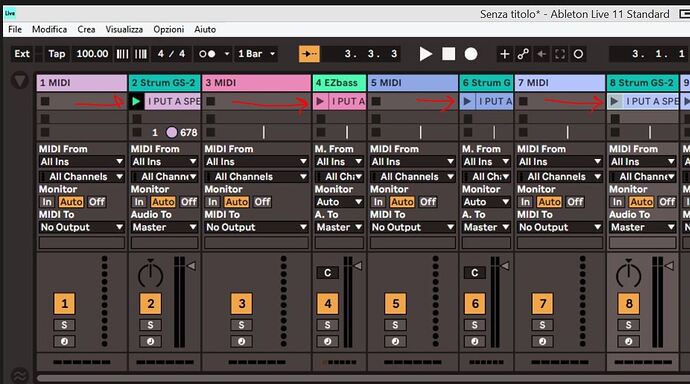
Task: Expand track 3 MIDI To No Output dropdown
Action: tap(256, 227)
